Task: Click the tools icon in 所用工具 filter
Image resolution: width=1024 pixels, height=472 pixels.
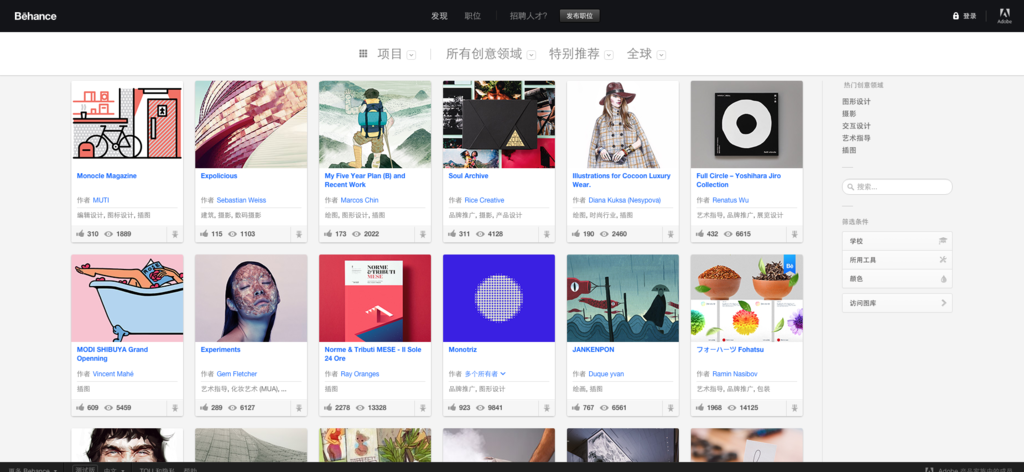Action: click(x=942, y=260)
